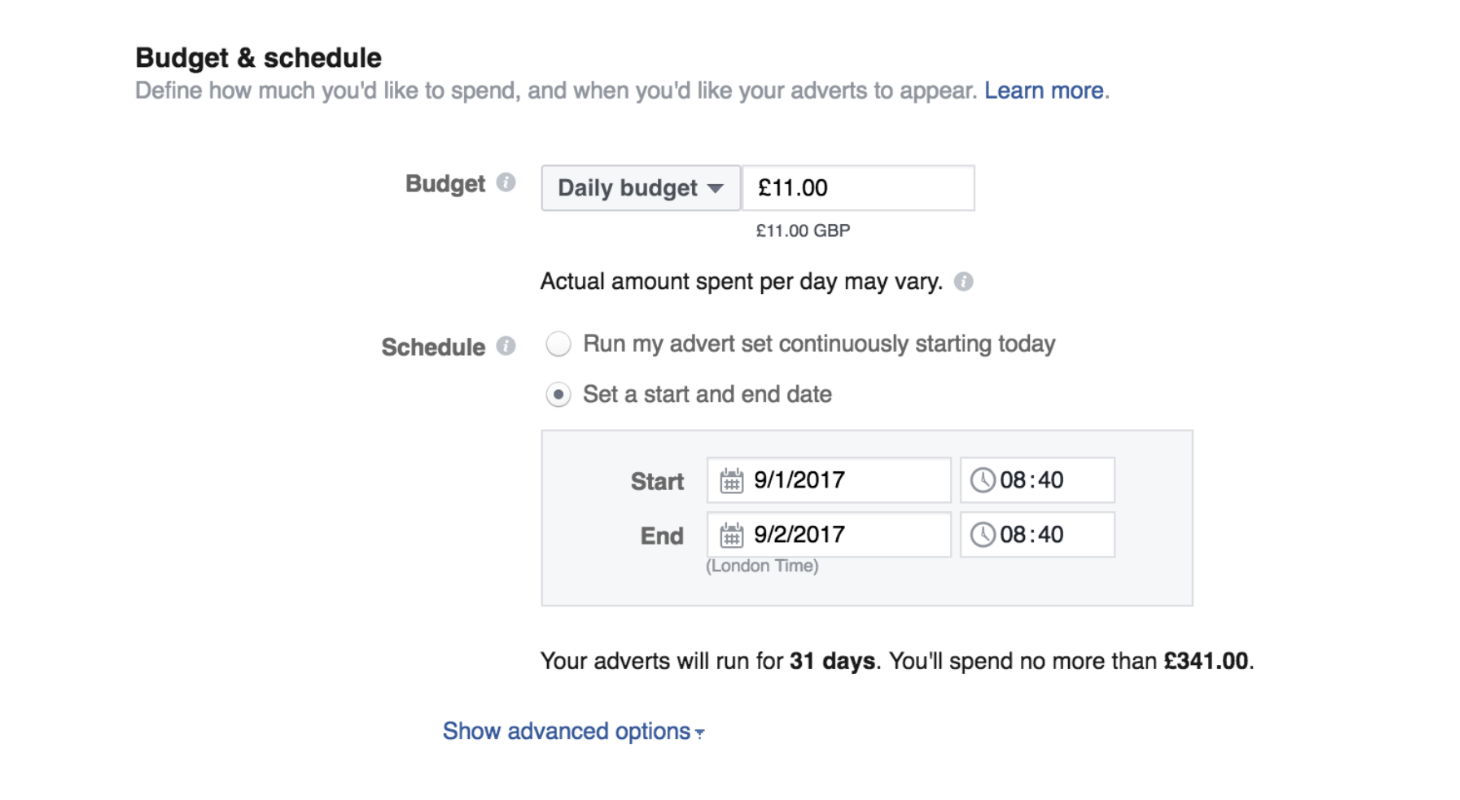The image size is (1460, 800).
Task: Open the End date calendar icon
Action: point(732,535)
